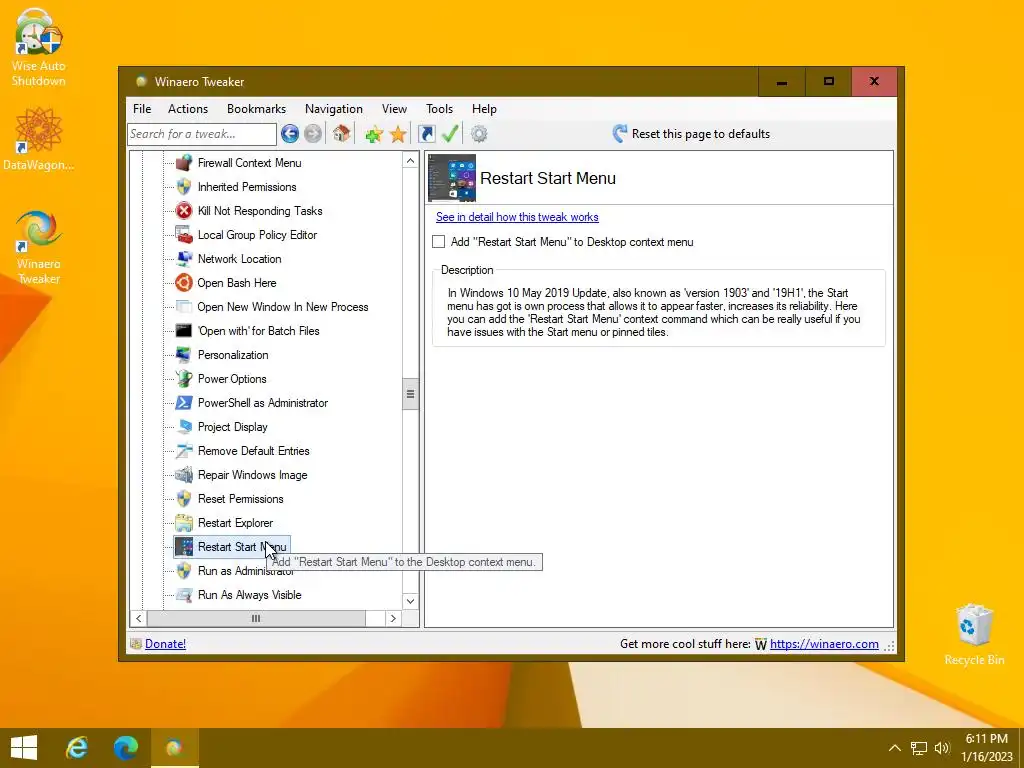Viewport: 1024px width, 768px height.
Task: Open Microsoft Edge from the taskbar
Action: tap(126, 748)
